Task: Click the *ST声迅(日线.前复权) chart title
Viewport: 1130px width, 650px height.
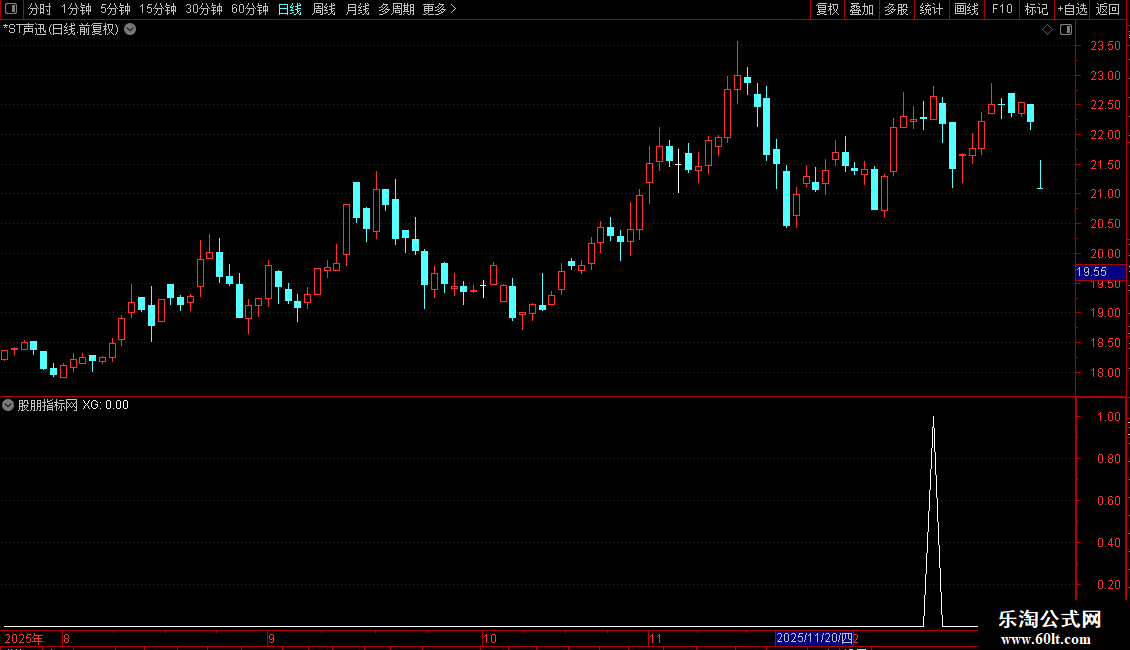Action: pos(61,30)
